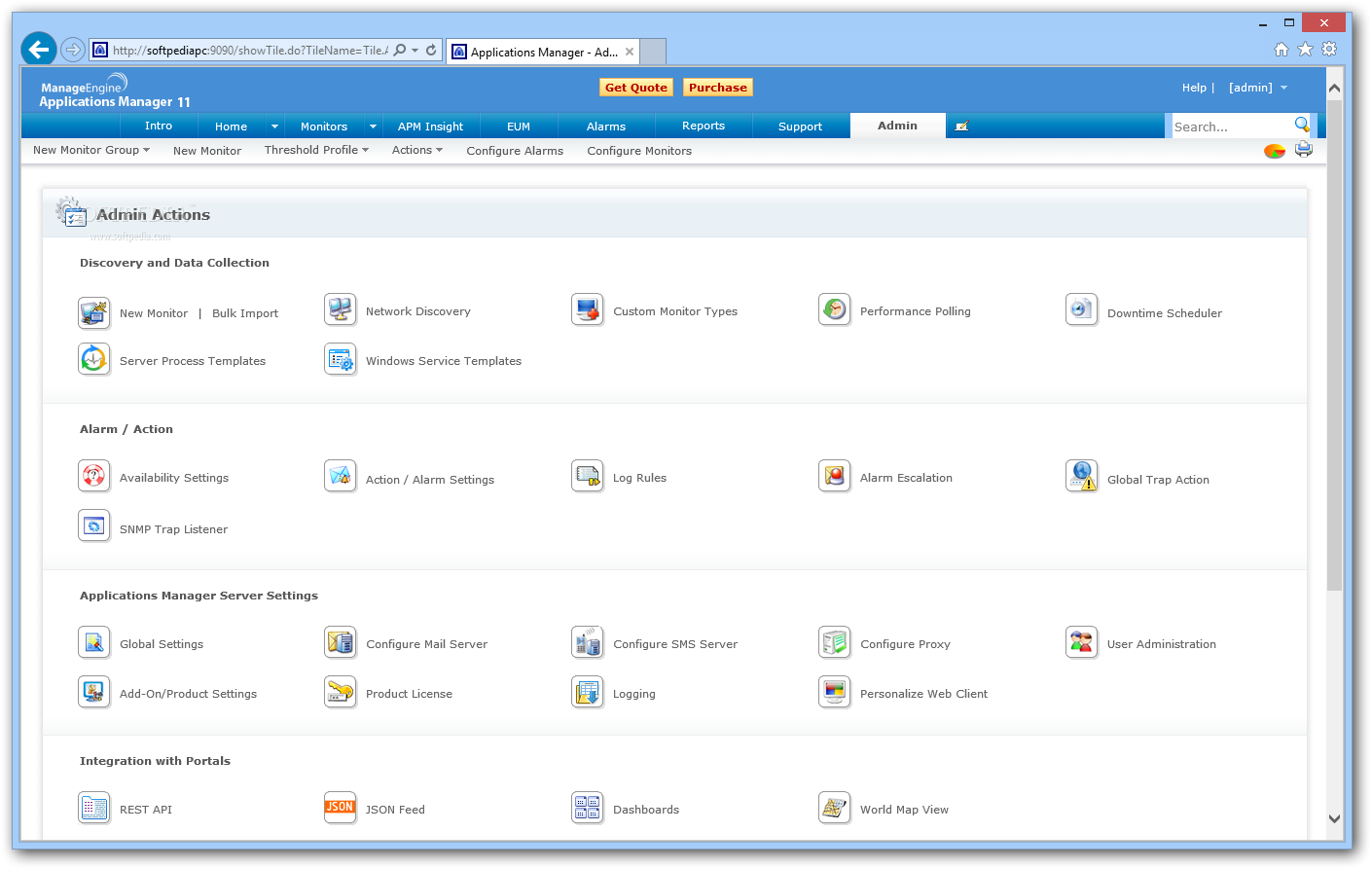Open the JSON Feed icon
The image size is (1372, 869).
point(341,809)
